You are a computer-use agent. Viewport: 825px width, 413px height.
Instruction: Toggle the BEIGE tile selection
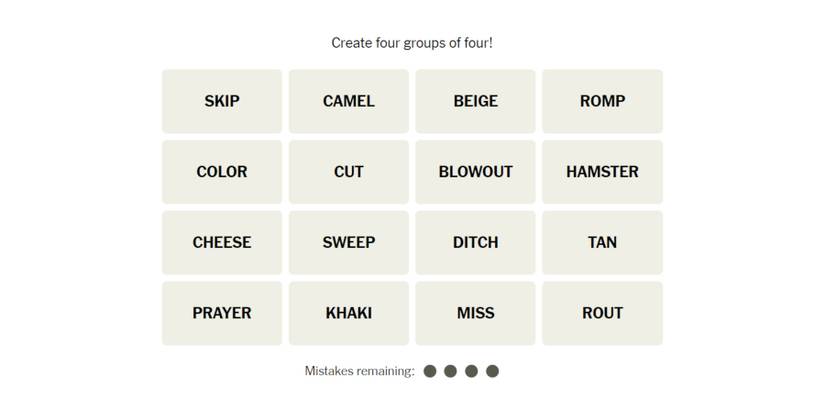475,101
